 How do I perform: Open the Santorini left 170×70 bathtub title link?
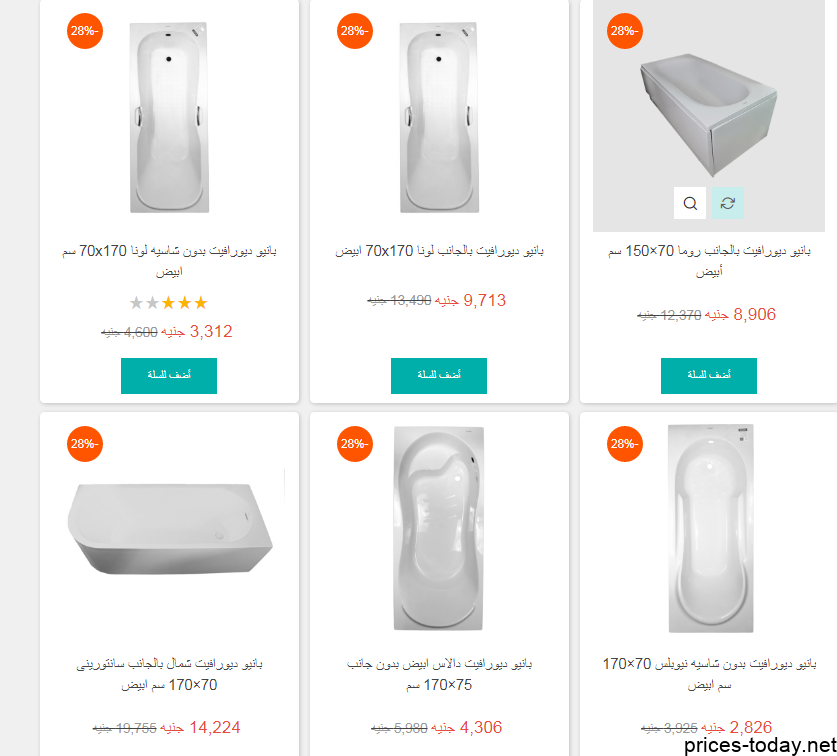tap(169, 674)
